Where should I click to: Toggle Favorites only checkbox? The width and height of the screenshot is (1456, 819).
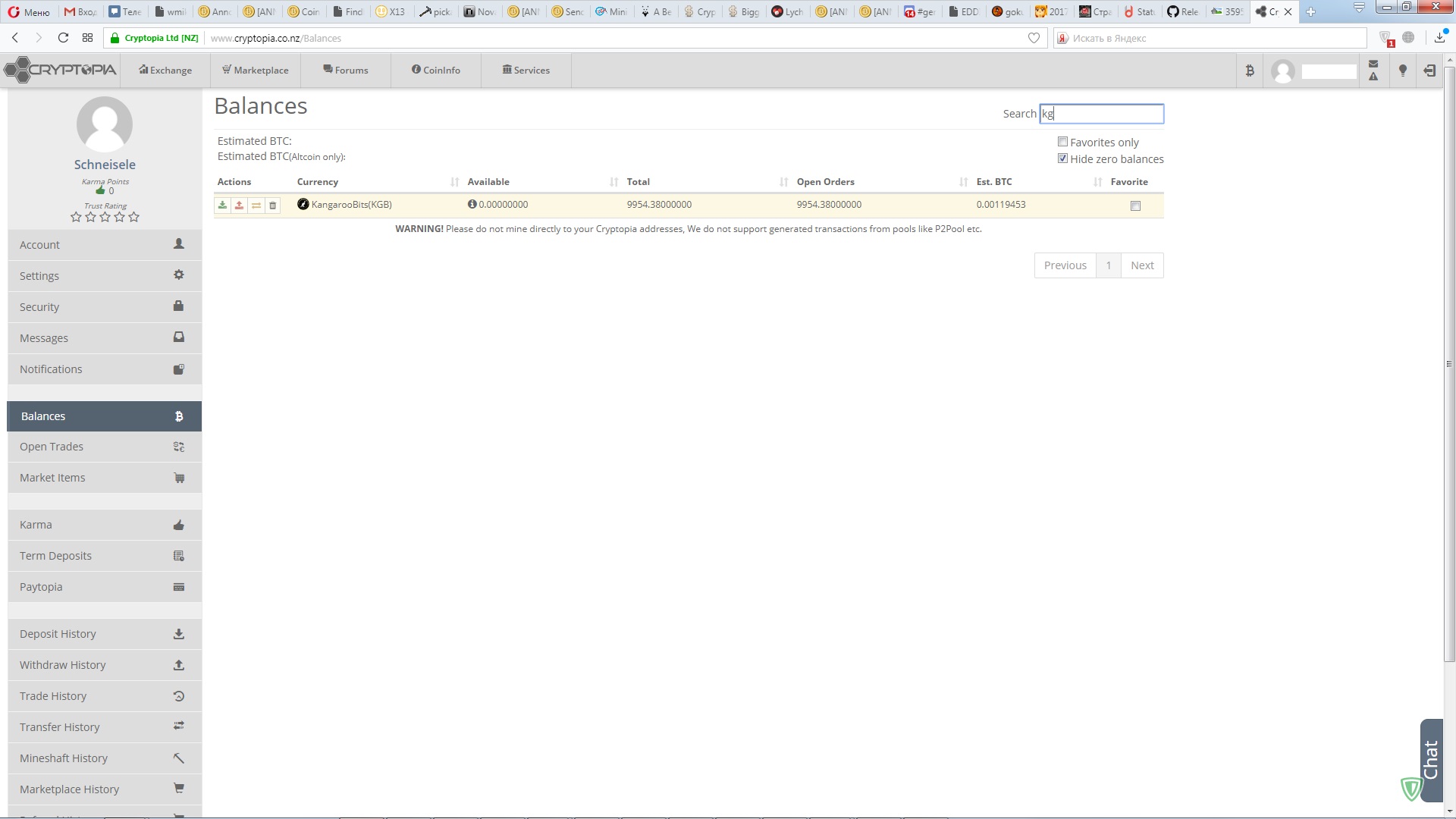(1062, 142)
